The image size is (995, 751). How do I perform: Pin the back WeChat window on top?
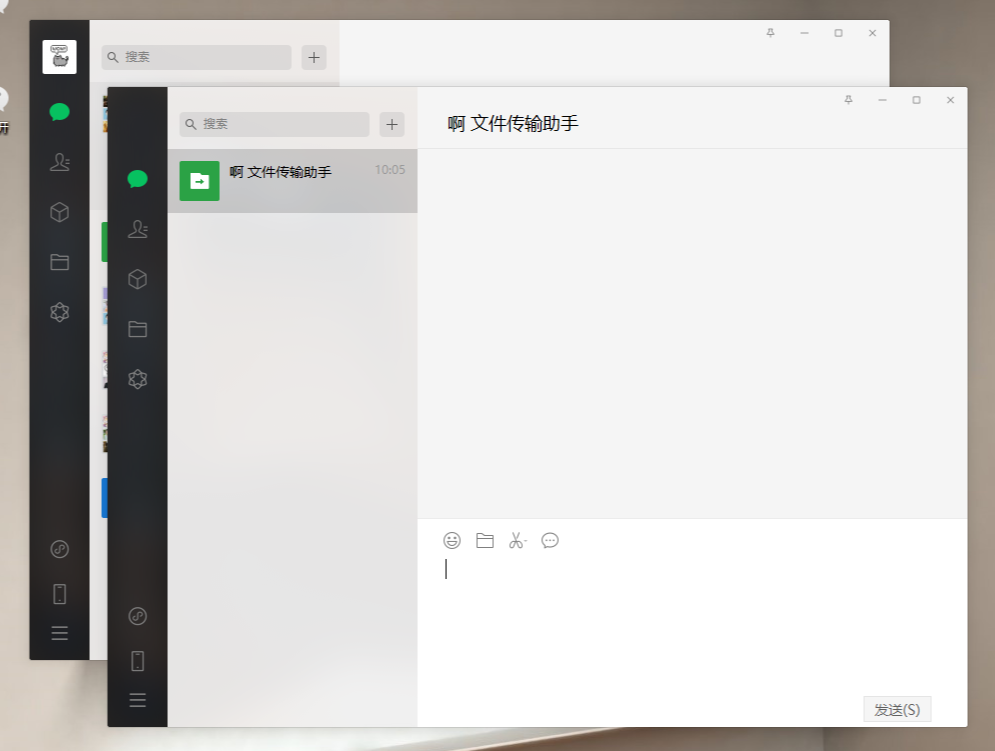[770, 32]
